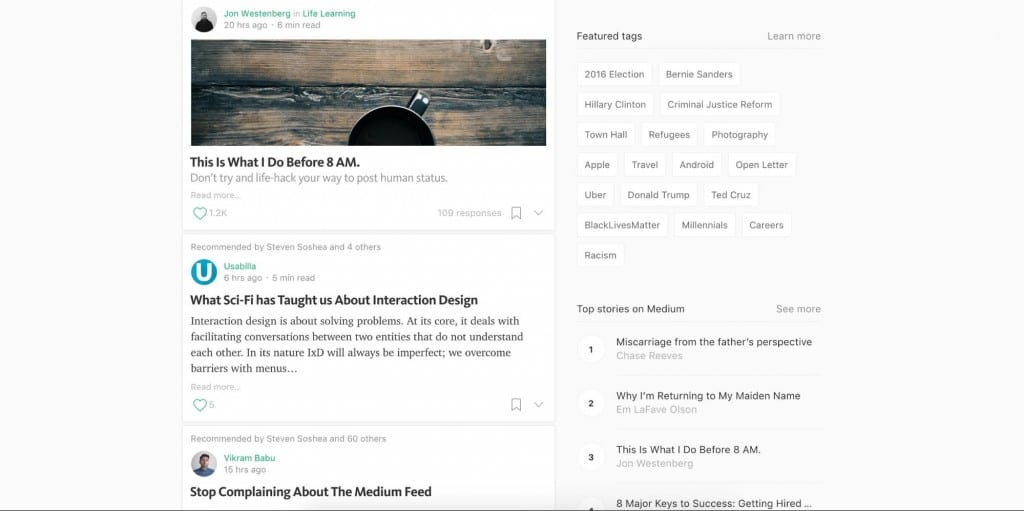
Task: Select the Uber tag
Action: [x=595, y=195]
